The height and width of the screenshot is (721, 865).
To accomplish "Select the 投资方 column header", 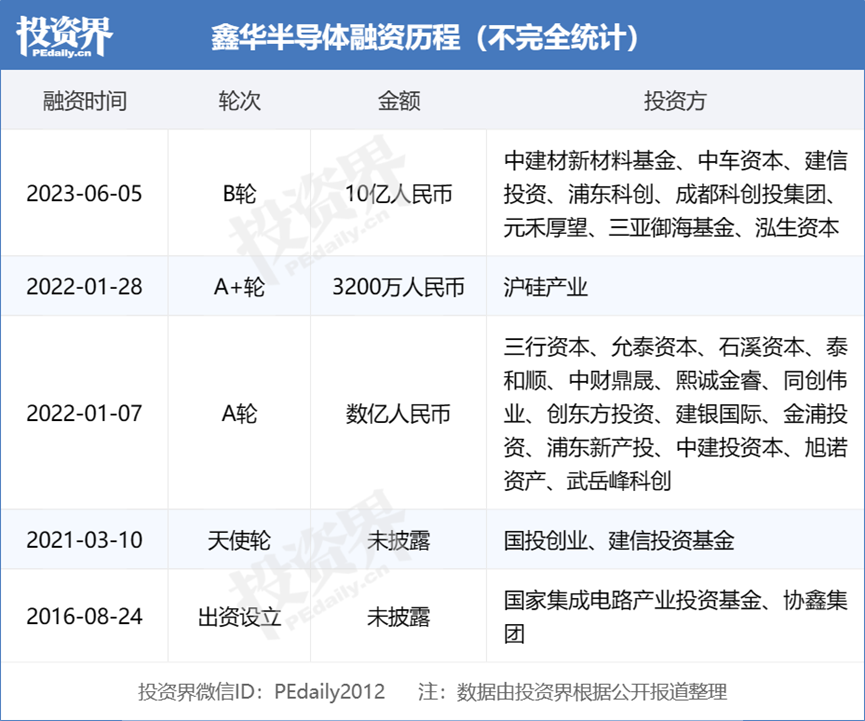I will [675, 101].
